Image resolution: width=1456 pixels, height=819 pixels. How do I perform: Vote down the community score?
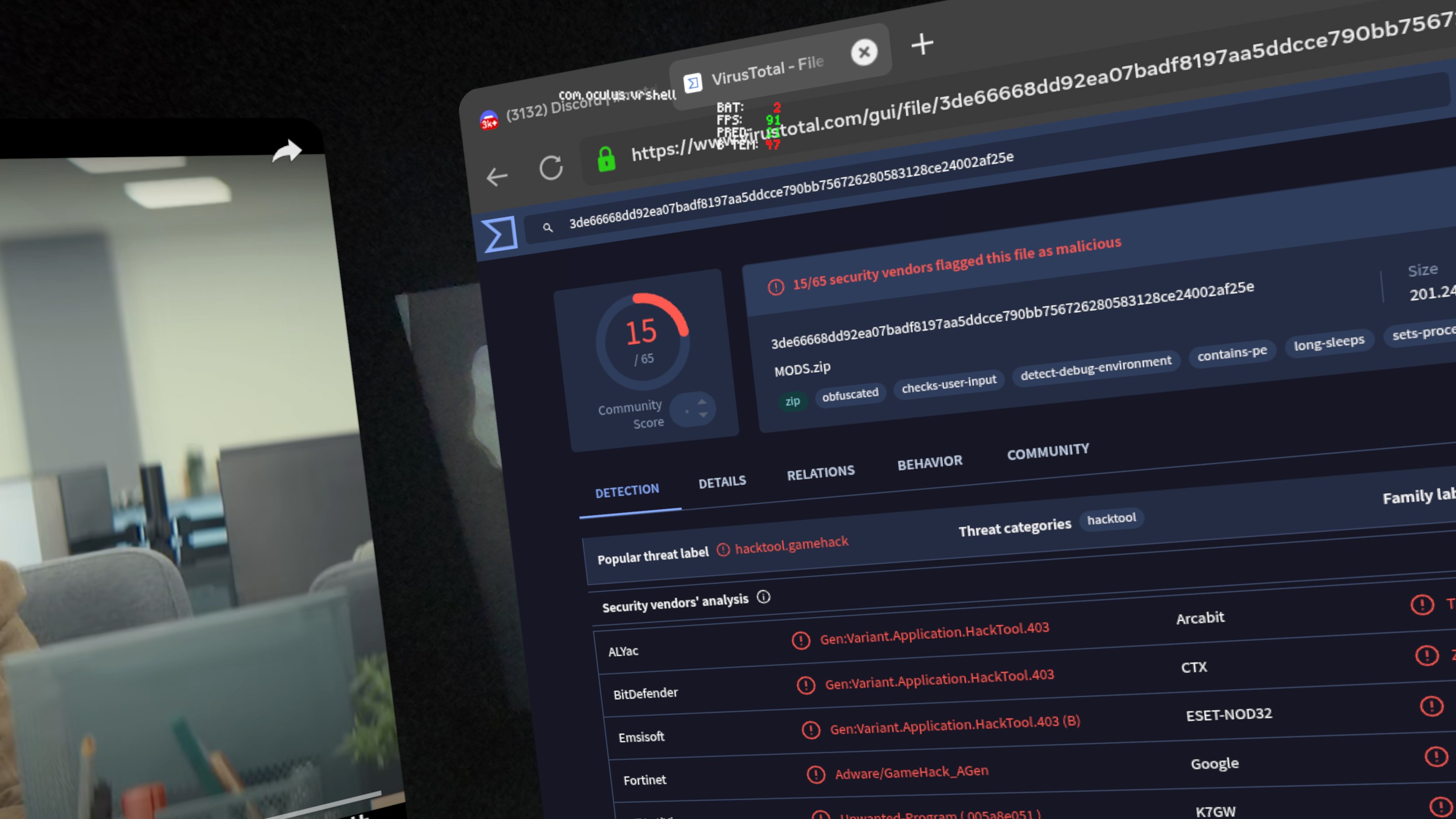(703, 415)
